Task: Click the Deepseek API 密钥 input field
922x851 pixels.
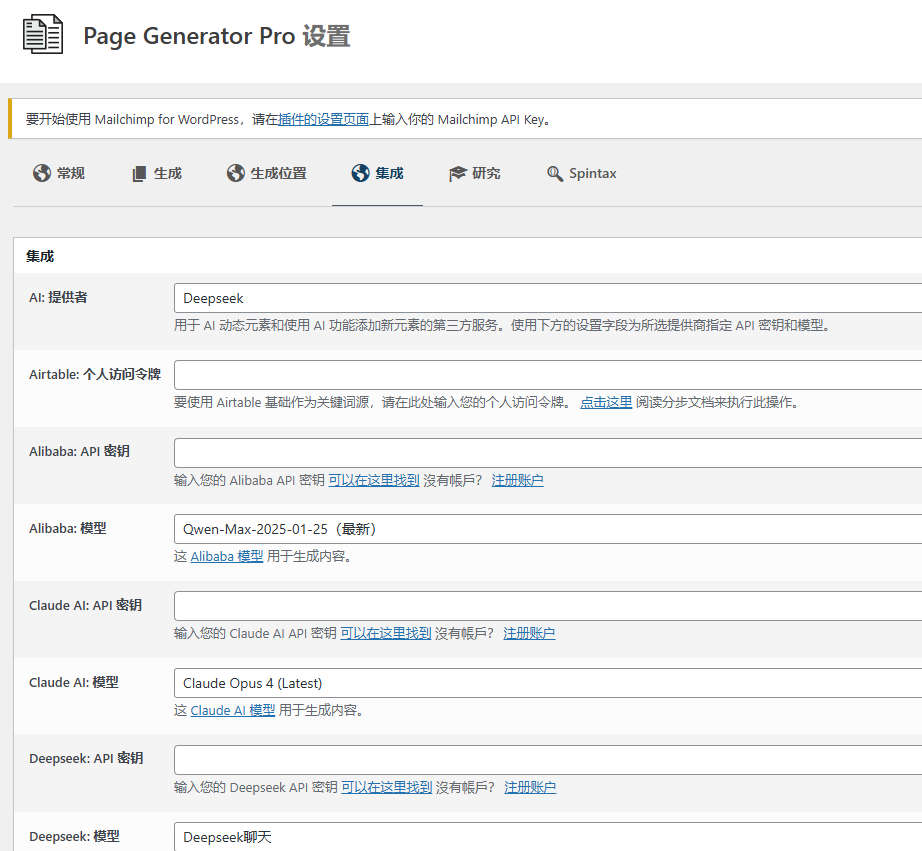Action: (x=548, y=760)
